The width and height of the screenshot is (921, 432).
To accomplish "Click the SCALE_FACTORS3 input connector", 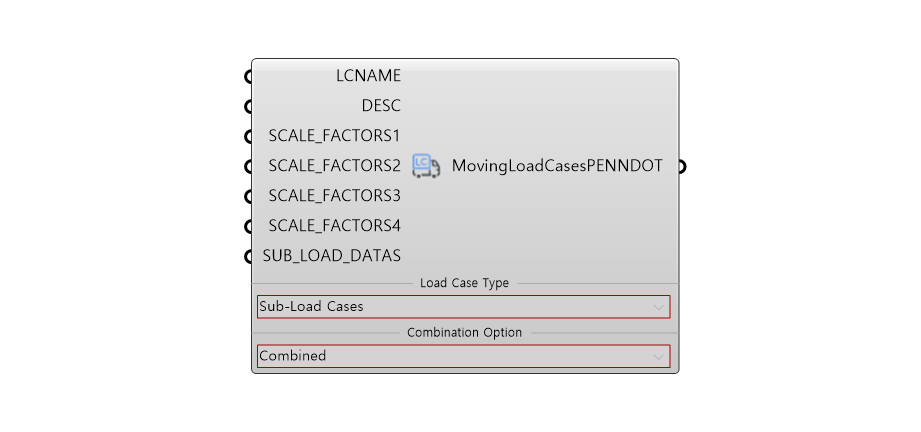I will pos(248,196).
